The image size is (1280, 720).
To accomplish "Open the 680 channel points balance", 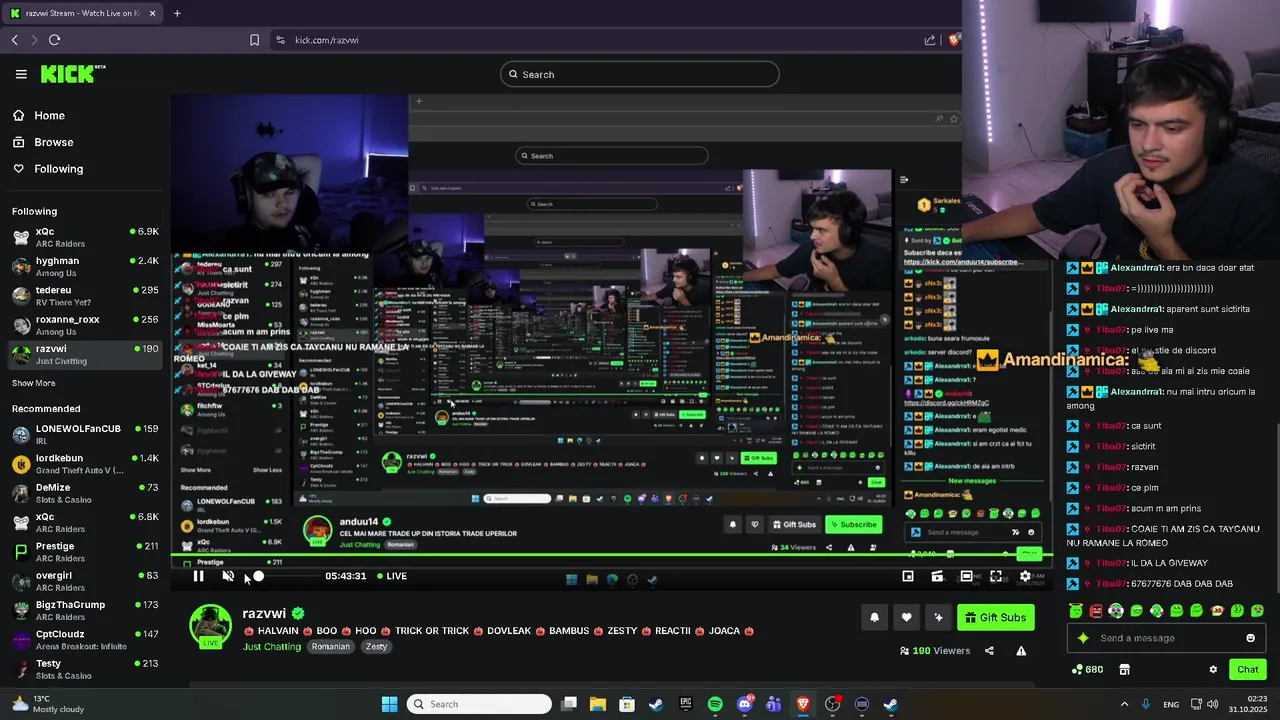I will point(1087,670).
